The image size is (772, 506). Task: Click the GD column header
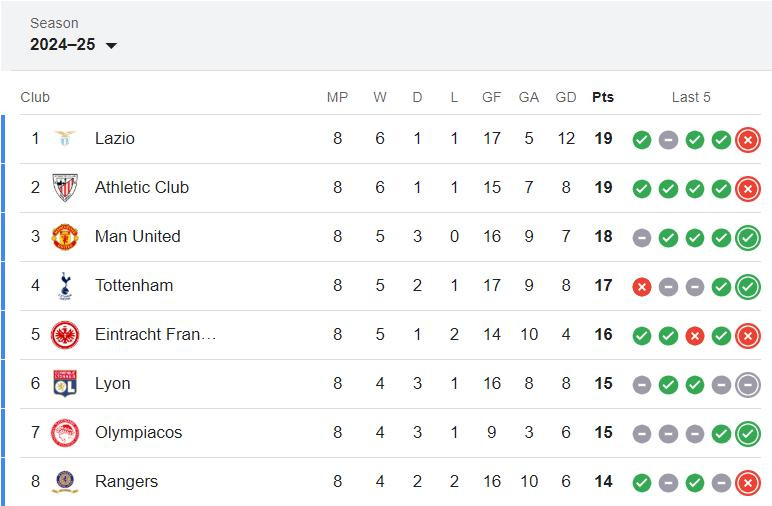click(x=566, y=97)
